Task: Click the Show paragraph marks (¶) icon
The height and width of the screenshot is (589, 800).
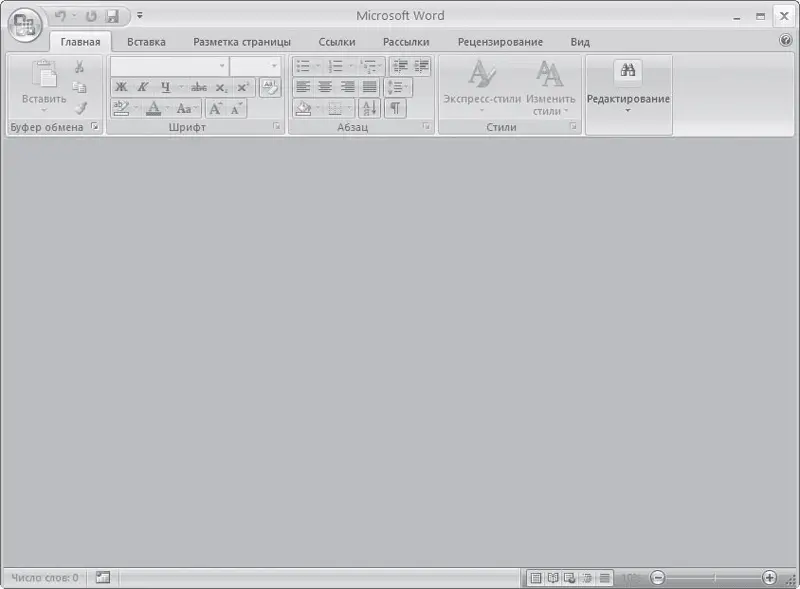Action: pos(395,108)
